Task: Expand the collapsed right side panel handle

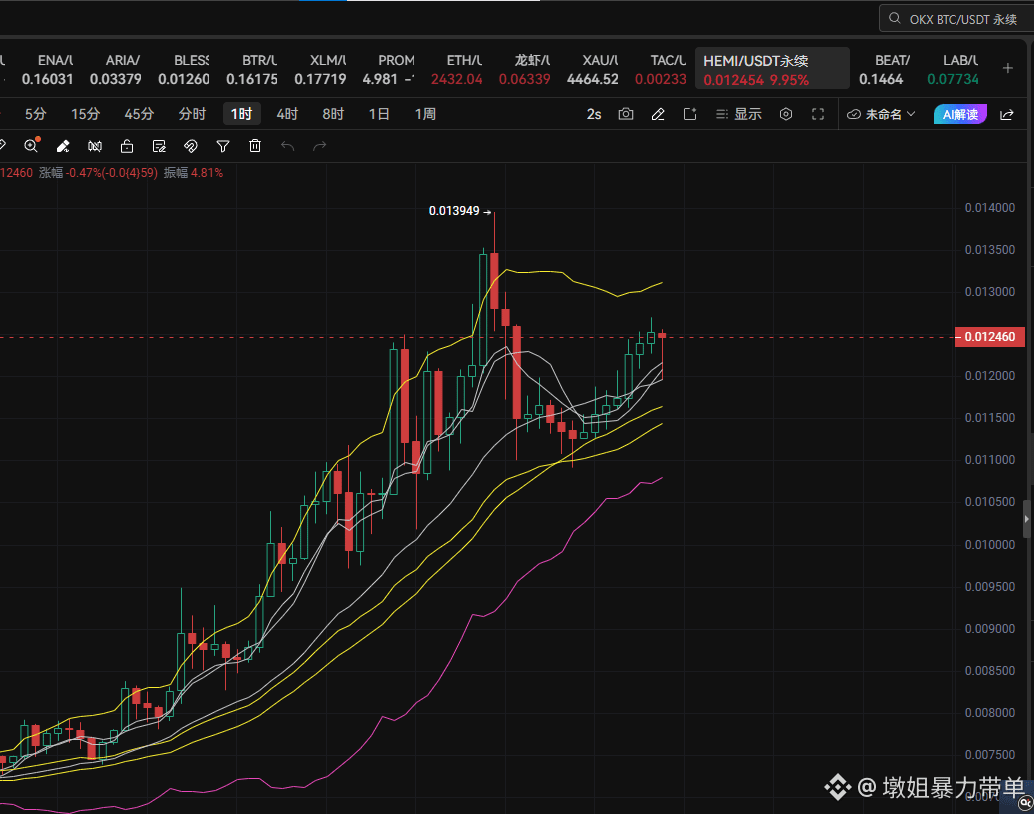Action: (1027, 519)
